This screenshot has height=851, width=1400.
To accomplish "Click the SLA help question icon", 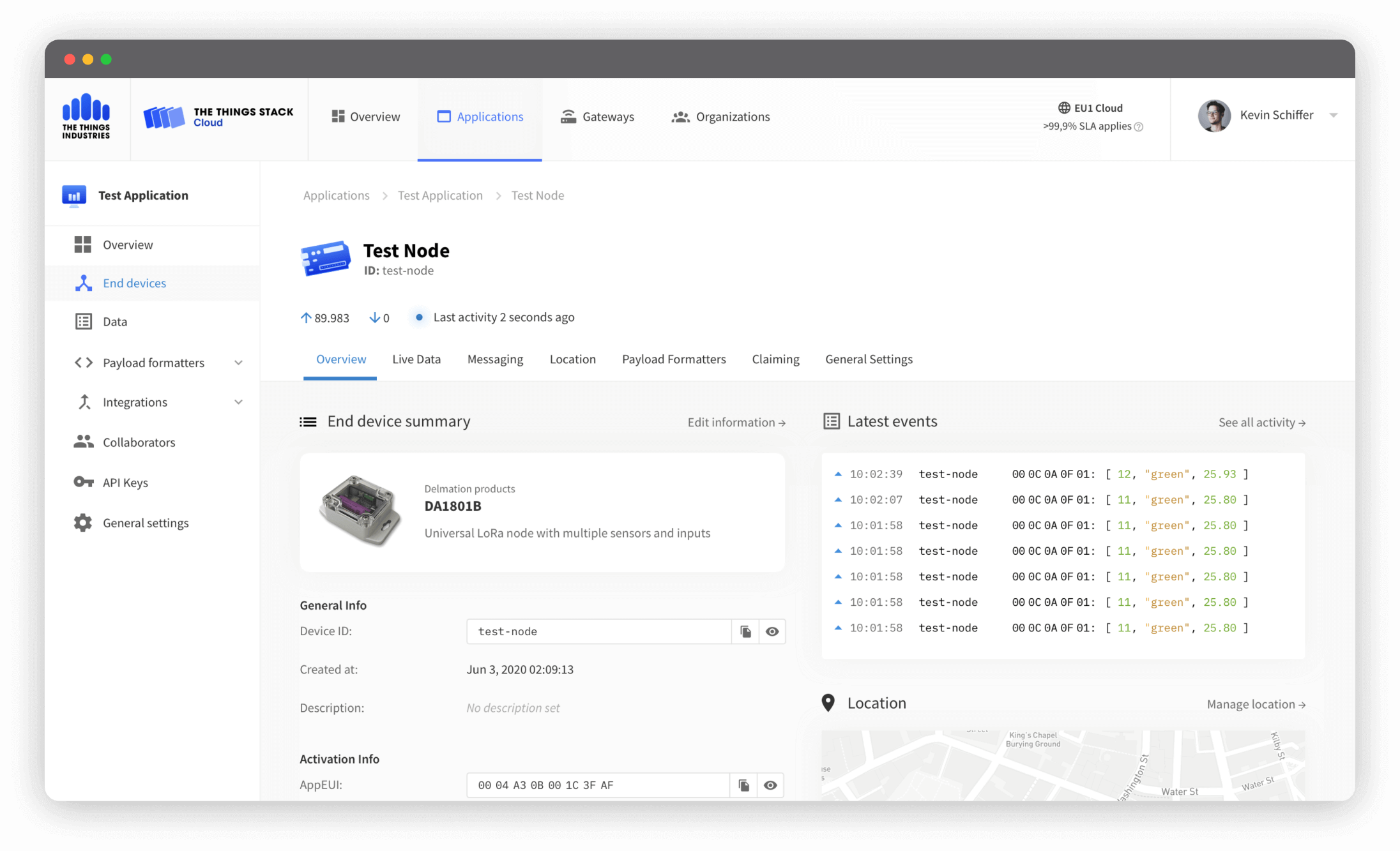I will [1138, 127].
